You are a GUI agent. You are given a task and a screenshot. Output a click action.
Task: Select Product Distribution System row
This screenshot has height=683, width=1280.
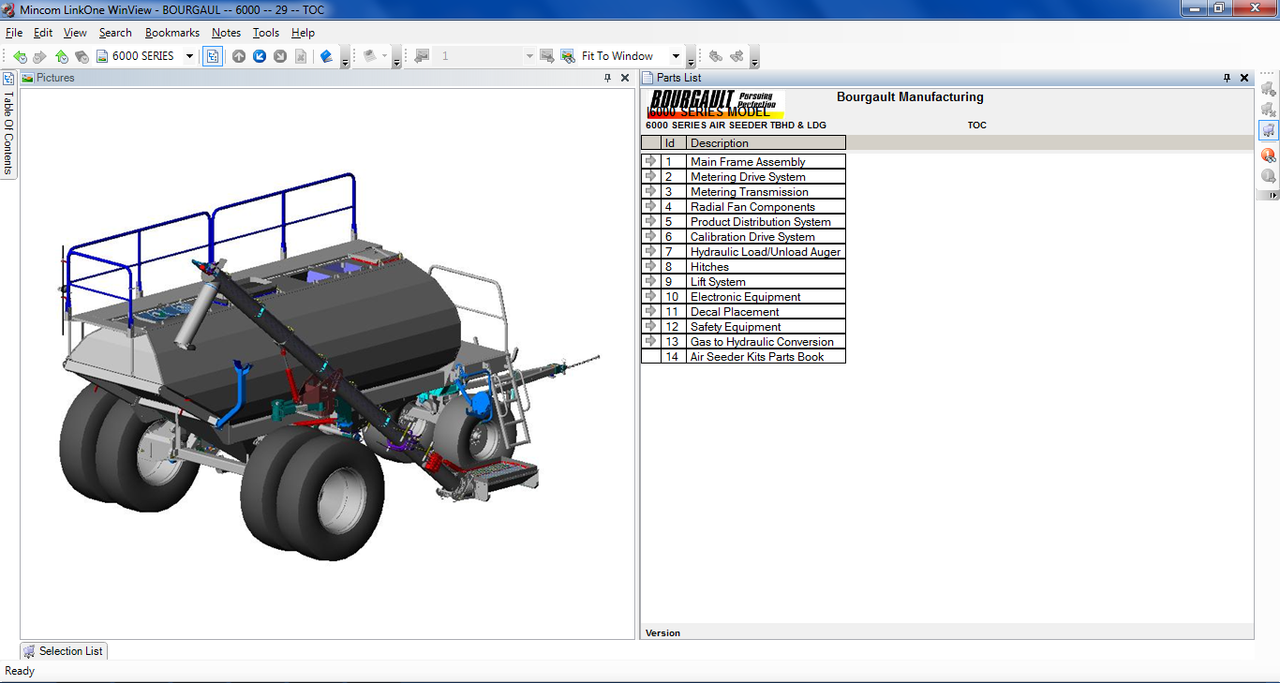743,221
